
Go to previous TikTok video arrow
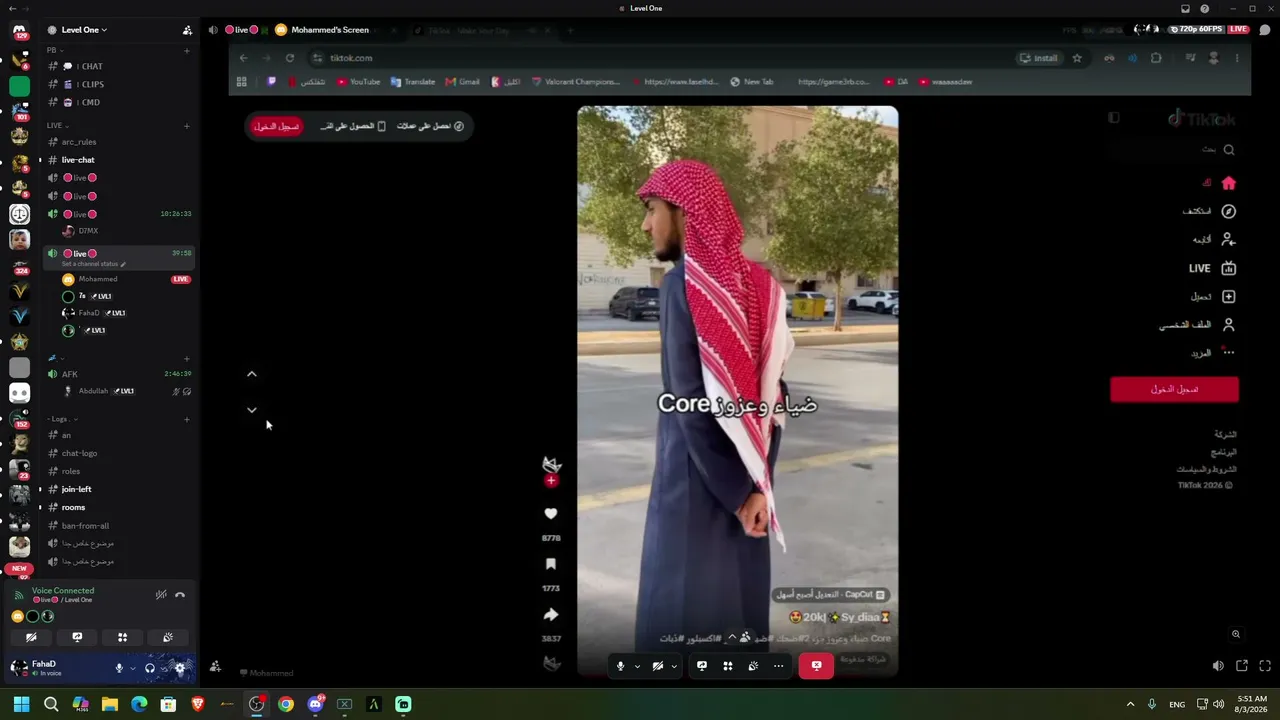[x=252, y=374]
